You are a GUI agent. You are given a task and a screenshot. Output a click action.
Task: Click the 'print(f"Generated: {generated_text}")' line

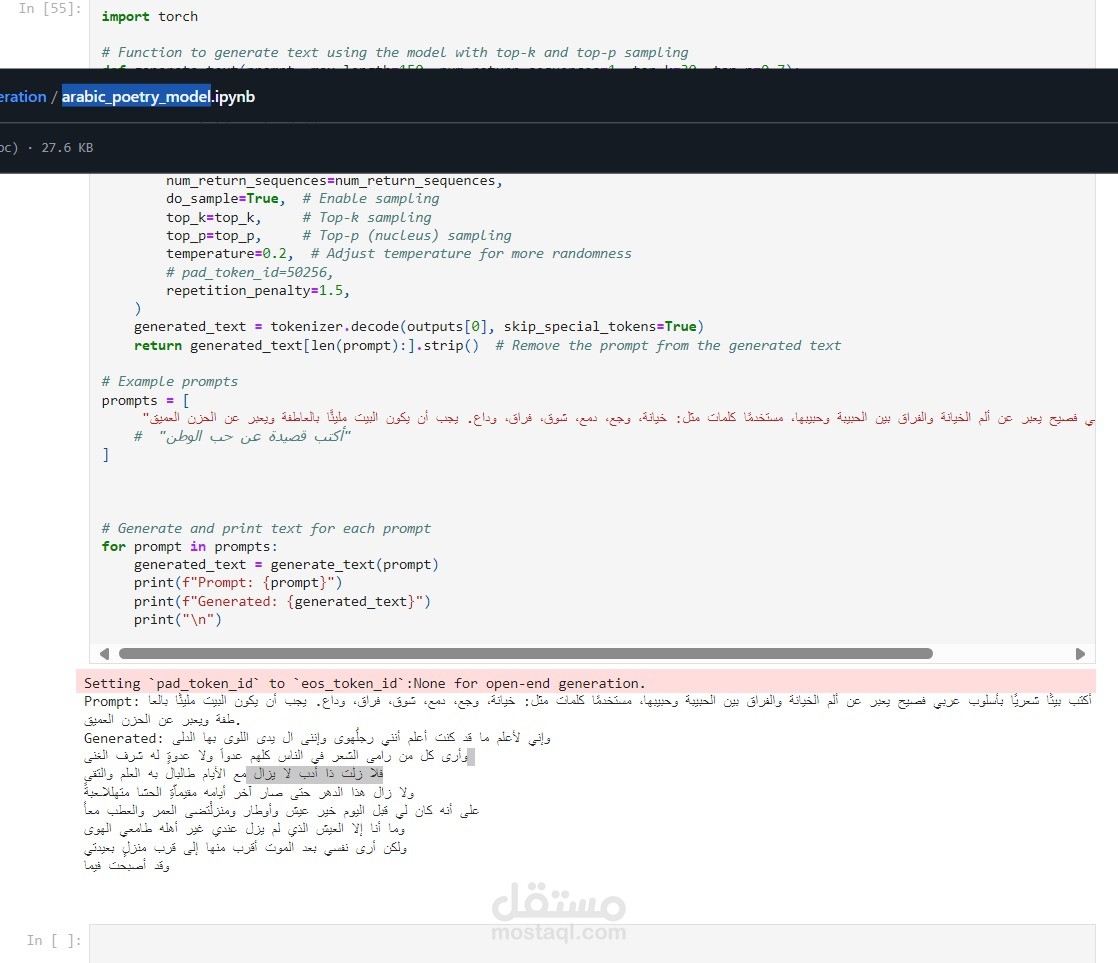click(282, 602)
